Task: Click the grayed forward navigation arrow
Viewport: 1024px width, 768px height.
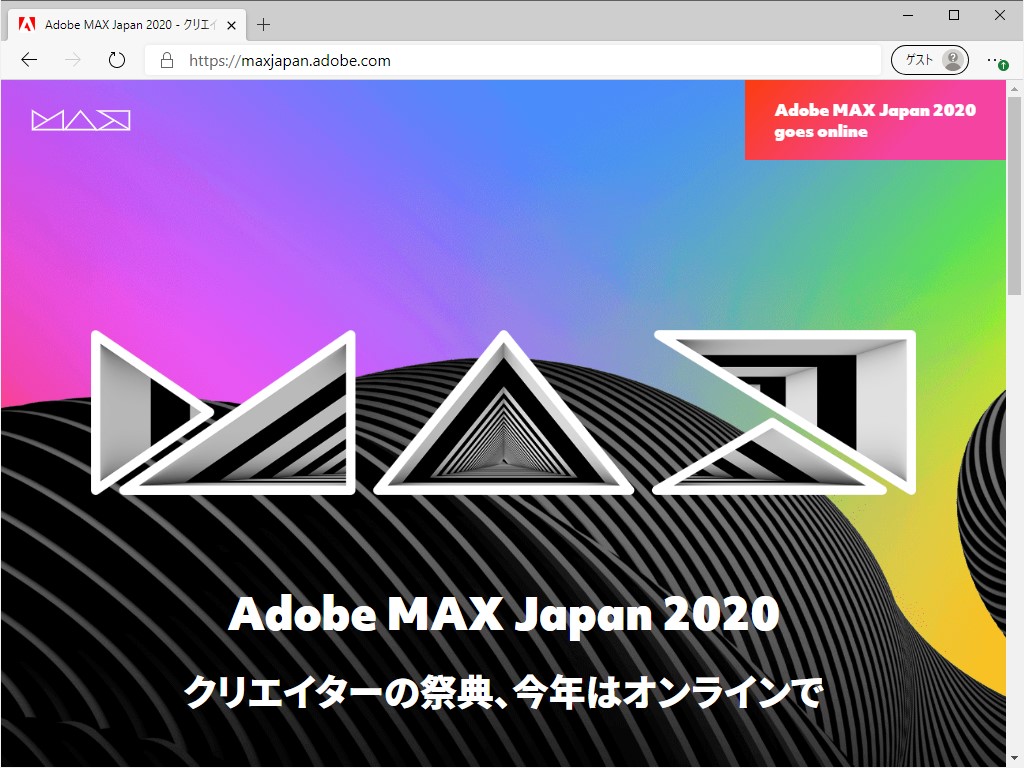Action: pos(72,60)
